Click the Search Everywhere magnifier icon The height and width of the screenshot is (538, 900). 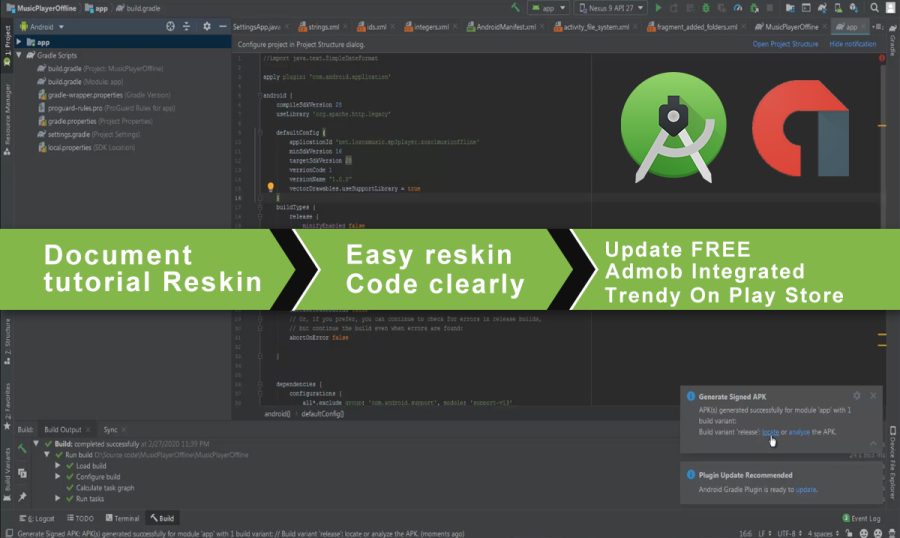tap(874, 8)
